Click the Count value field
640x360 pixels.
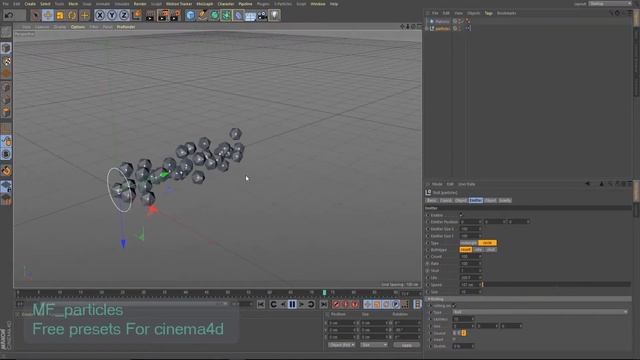coord(471,257)
